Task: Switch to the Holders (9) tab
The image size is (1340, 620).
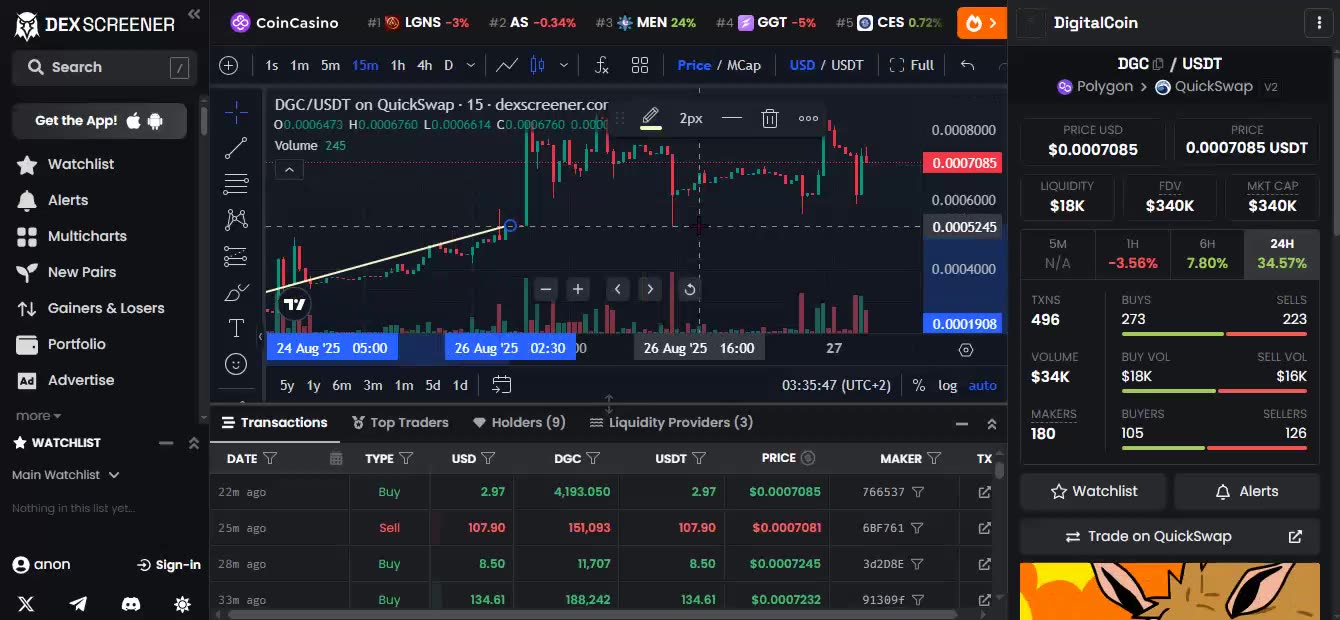Action: 520,422
